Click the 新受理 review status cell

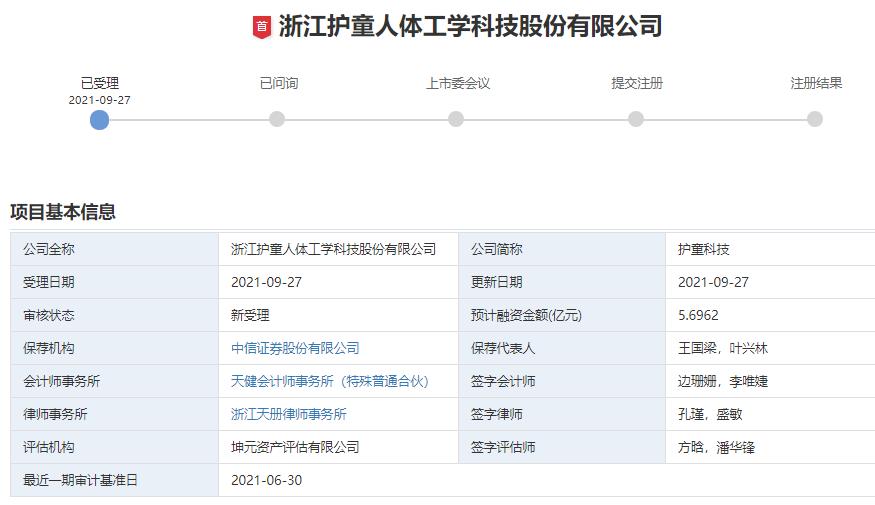click(338, 315)
